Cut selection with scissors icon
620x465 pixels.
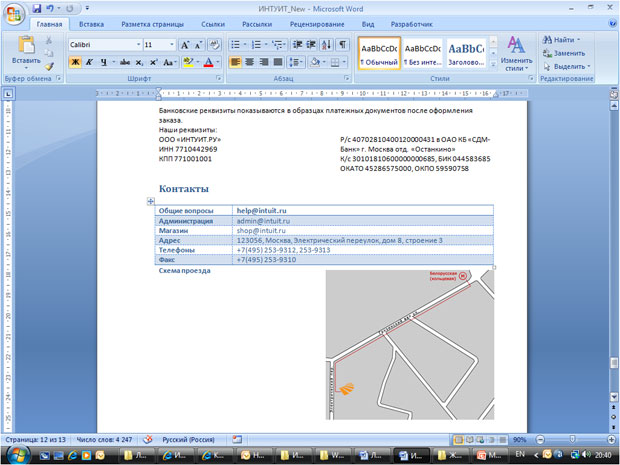coord(49,40)
